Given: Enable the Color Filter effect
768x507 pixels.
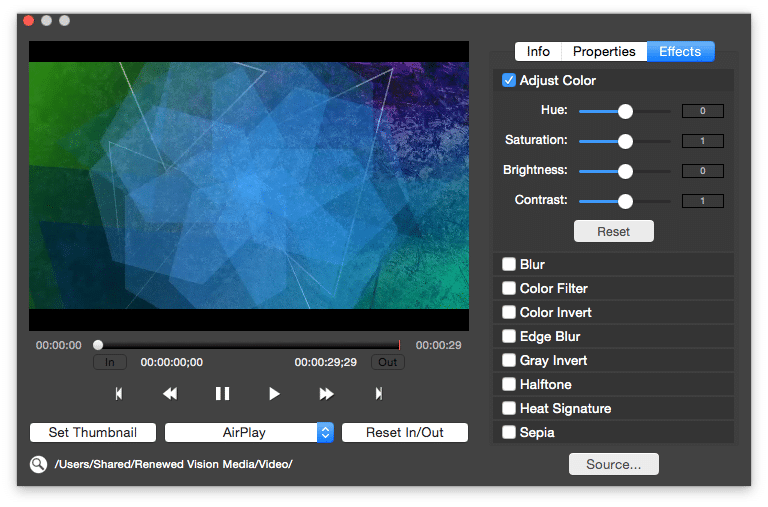Looking at the screenshot, I should [x=509, y=288].
